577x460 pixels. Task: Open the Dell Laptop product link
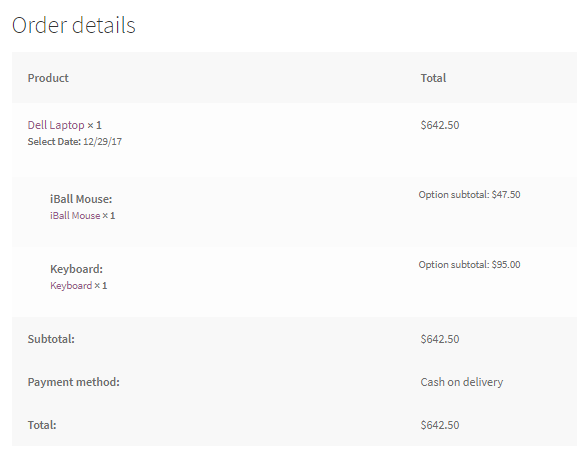tap(56, 125)
